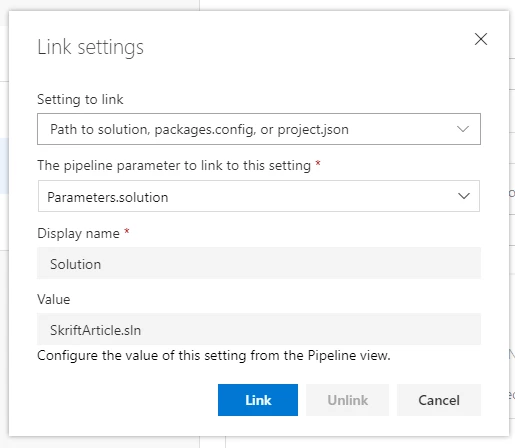Click the Link settings dialog title
Image resolution: width=515 pixels, height=448 pixels.
(x=90, y=47)
